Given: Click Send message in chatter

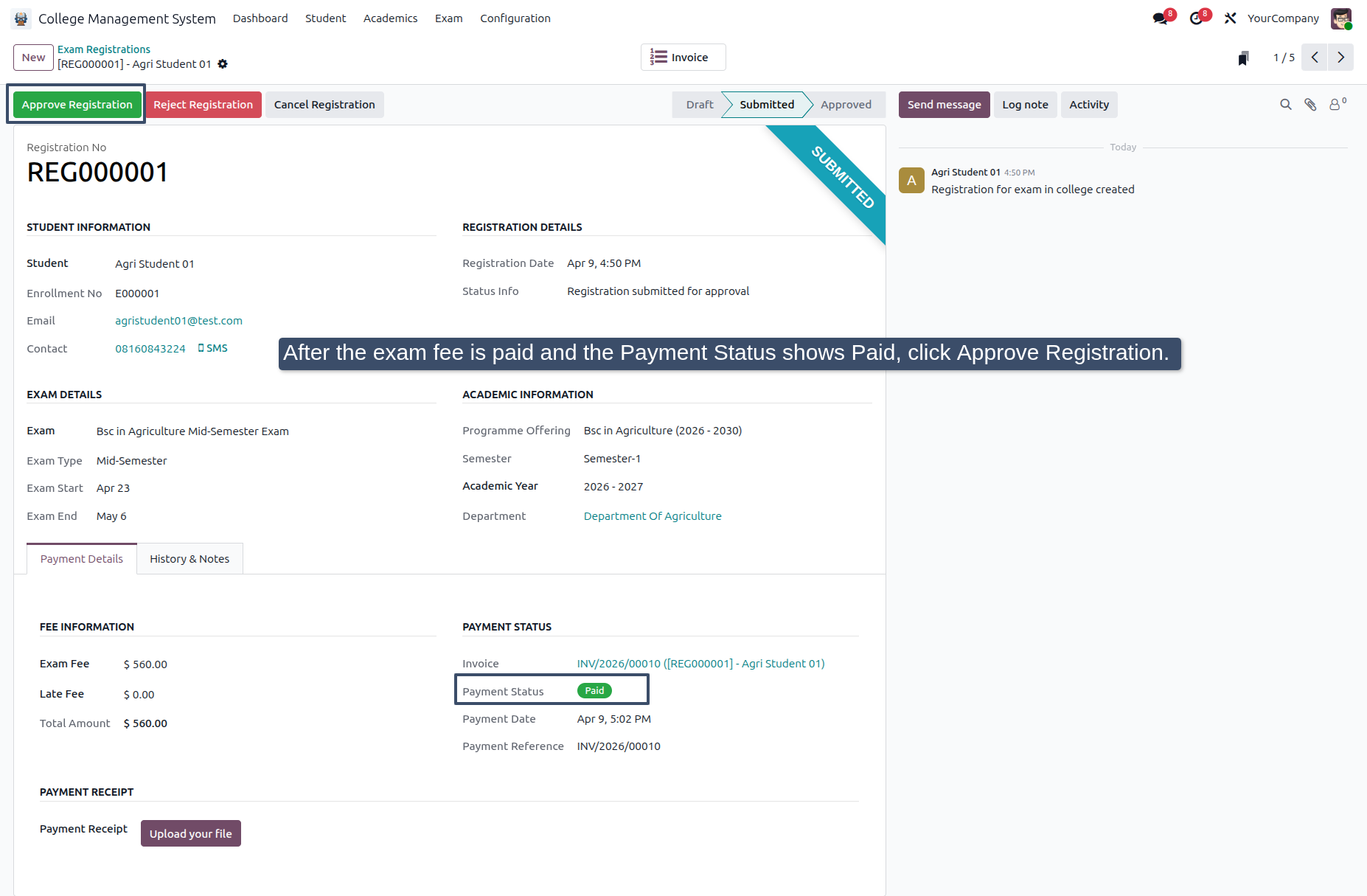Looking at the screenshot, I should click(944, 105).
